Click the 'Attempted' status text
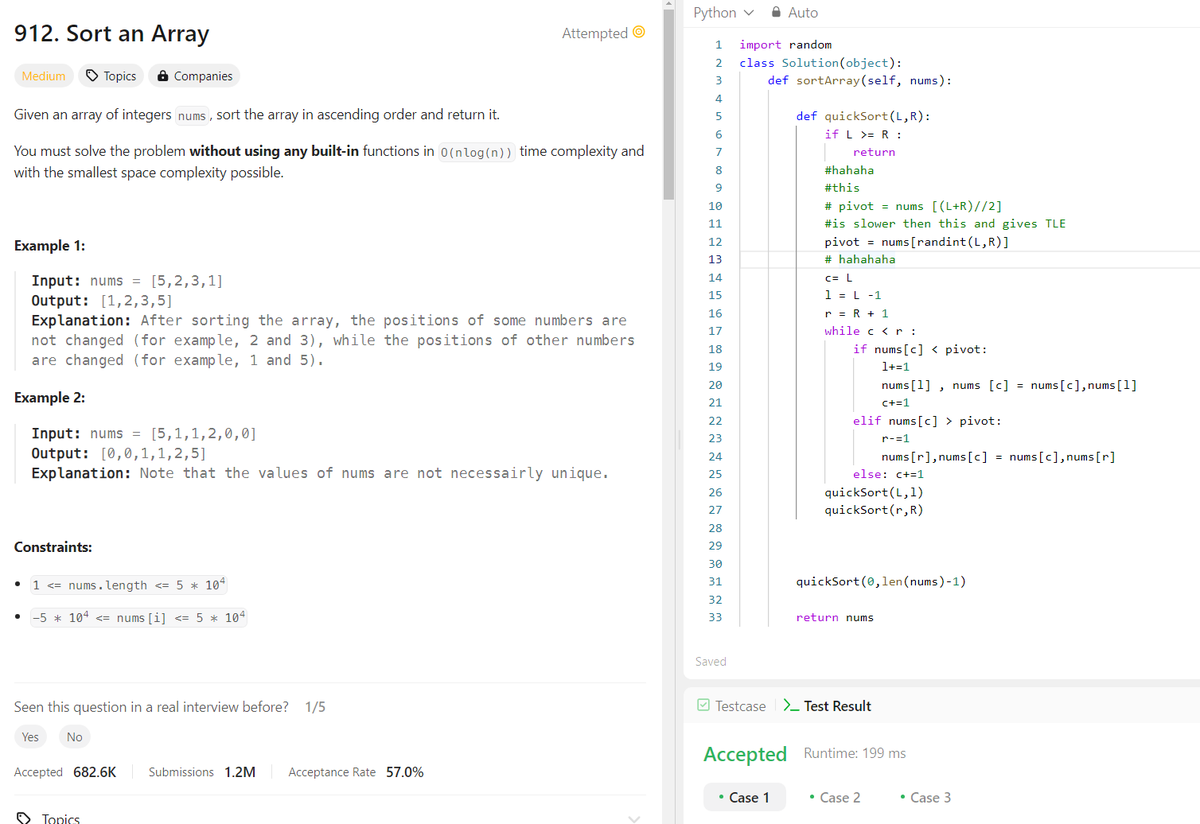Viewport: 1200px width, 824px height. 595,33
